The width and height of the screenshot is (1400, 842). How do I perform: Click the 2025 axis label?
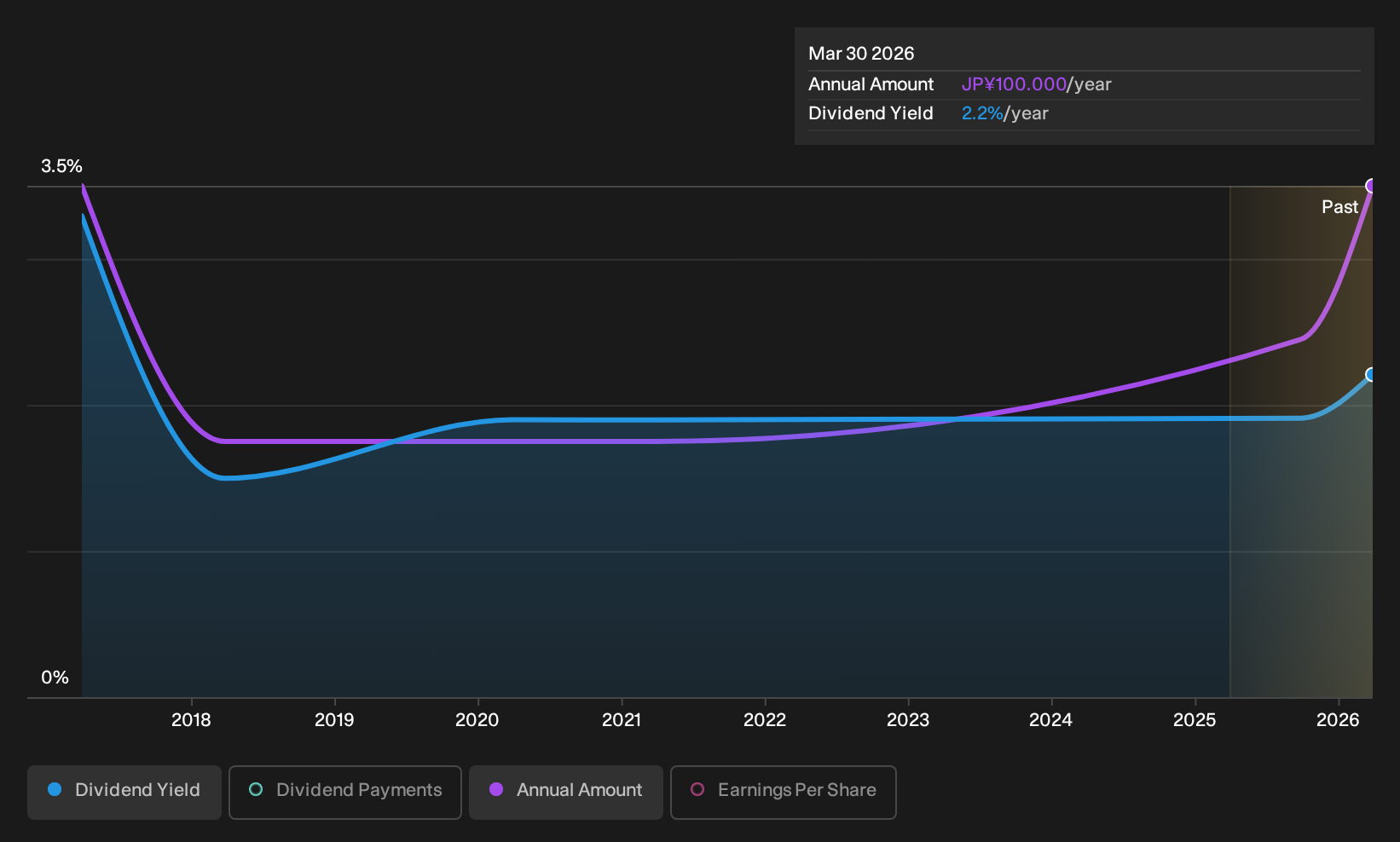[1195, 720]
